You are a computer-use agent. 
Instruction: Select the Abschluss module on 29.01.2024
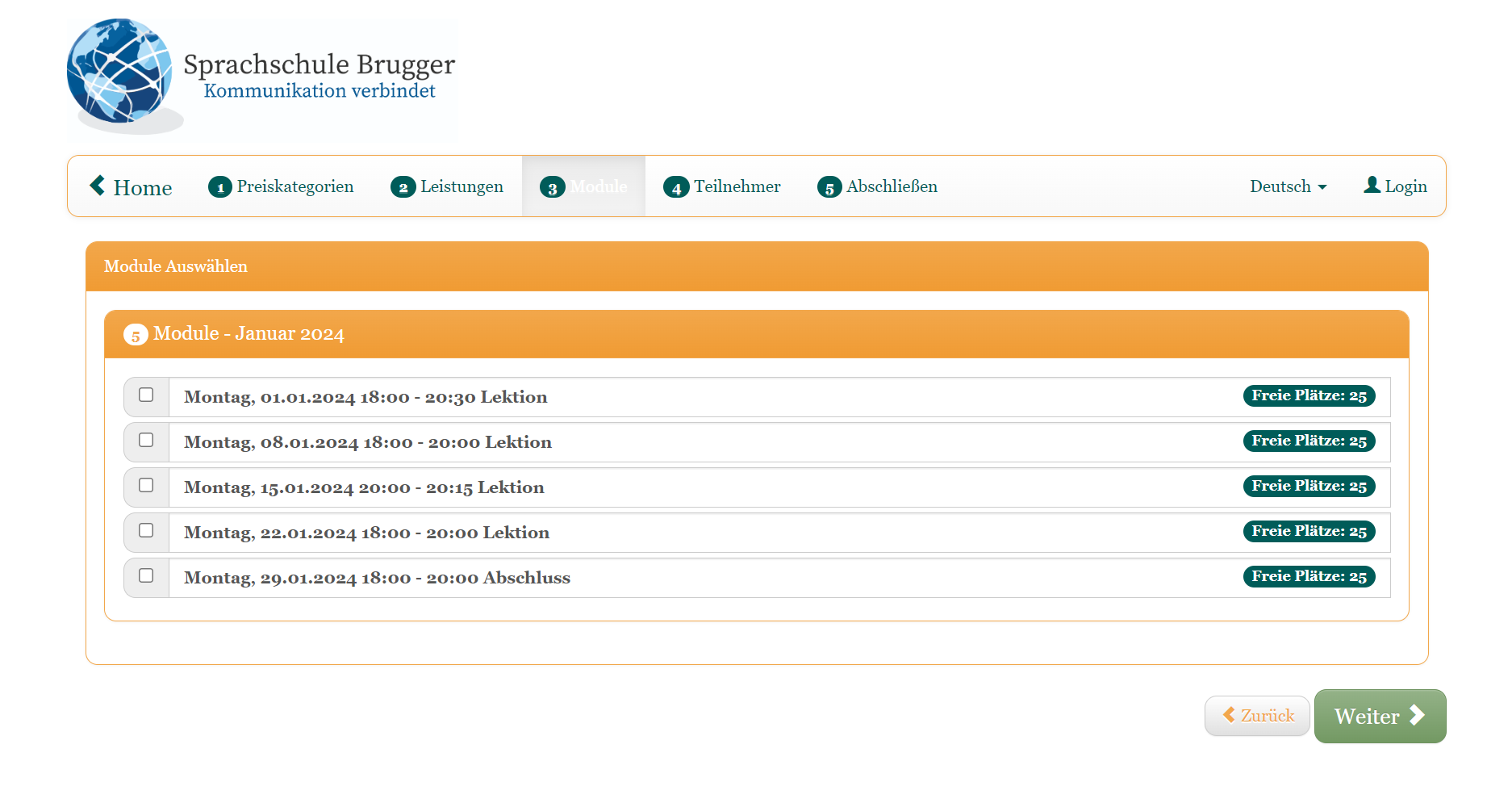[x=146, y=576]
